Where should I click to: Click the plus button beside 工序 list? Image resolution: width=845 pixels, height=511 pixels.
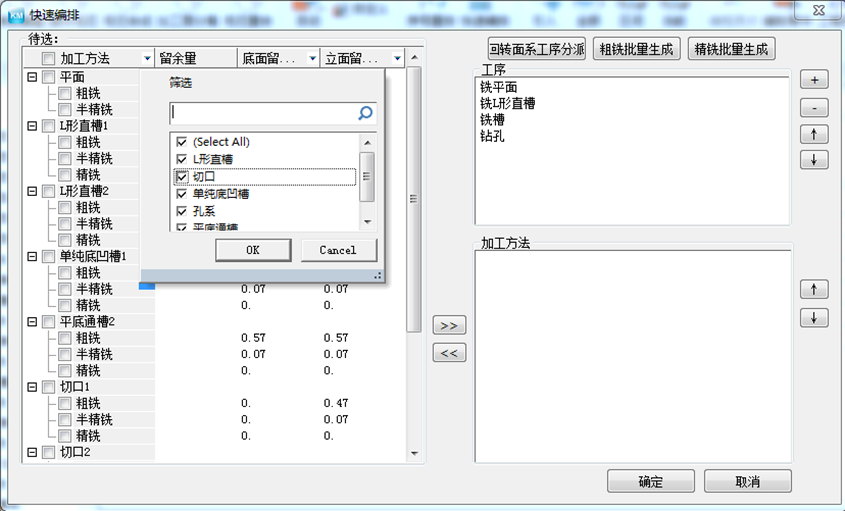point(814,80)
